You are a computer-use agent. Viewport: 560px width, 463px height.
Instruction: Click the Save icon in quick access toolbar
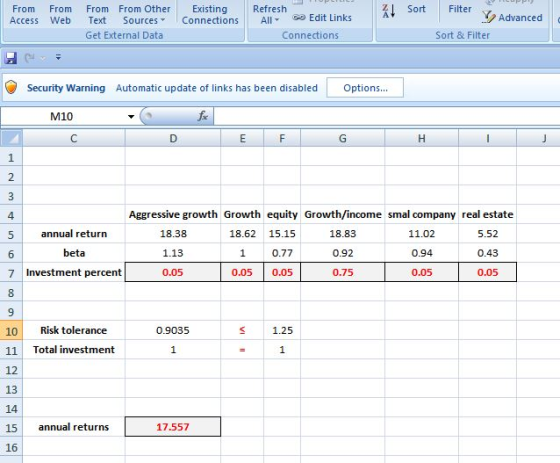tap(11, 58)
